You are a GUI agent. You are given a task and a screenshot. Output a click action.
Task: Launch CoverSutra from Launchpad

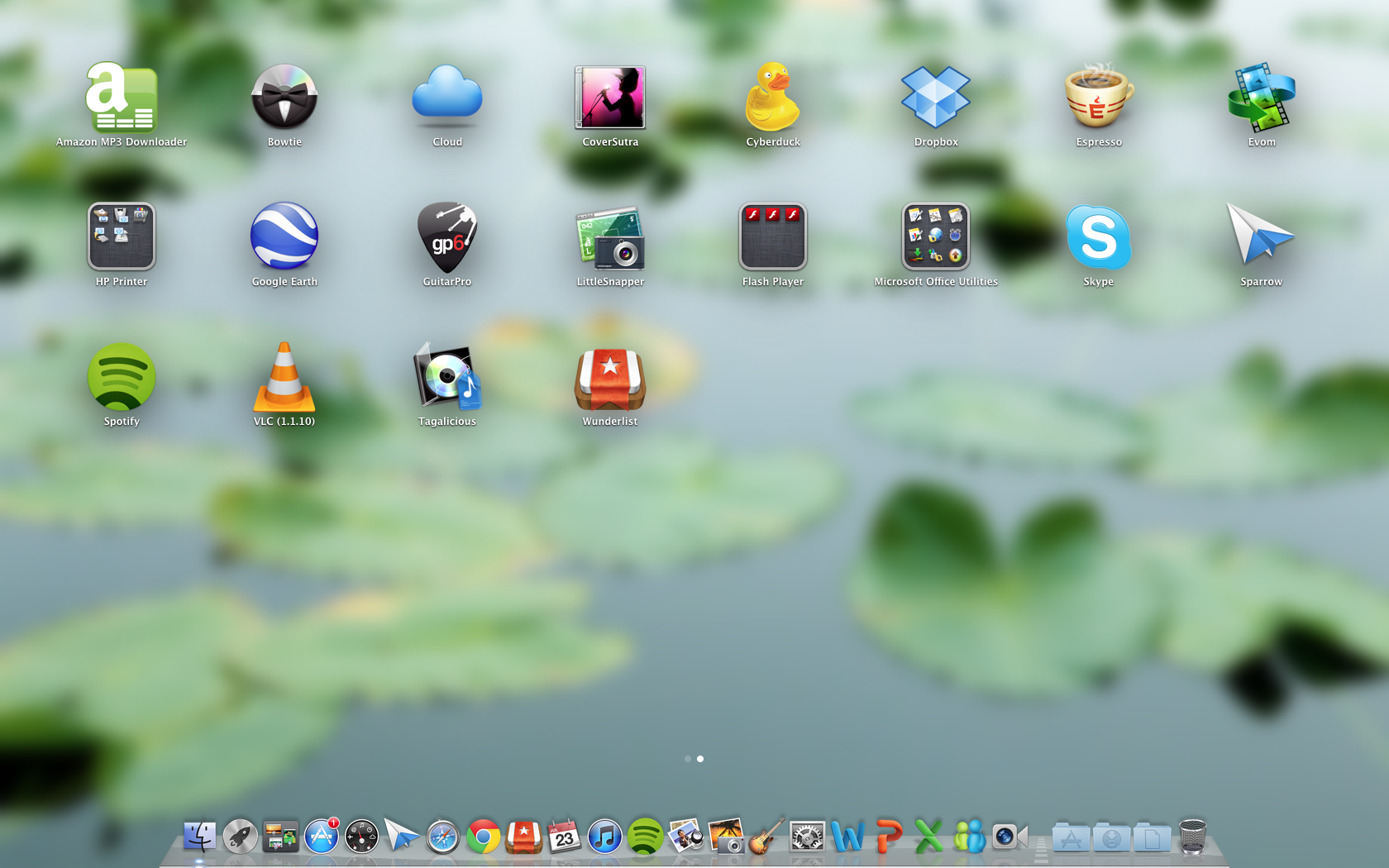(x=610, y=98)
